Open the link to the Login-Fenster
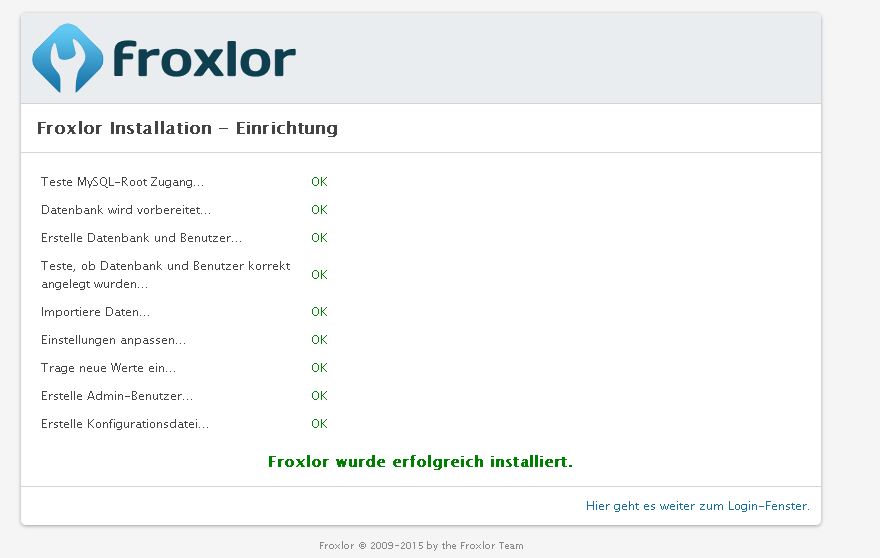The image size is (880, 558). pyautogui.click(x=698, y=506)
